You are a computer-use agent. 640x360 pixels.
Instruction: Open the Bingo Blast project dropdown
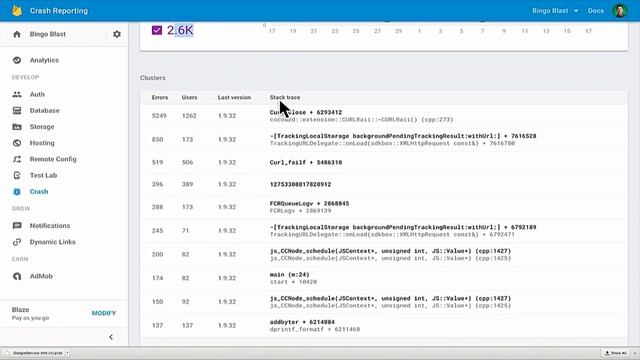[x=555, y=11]
